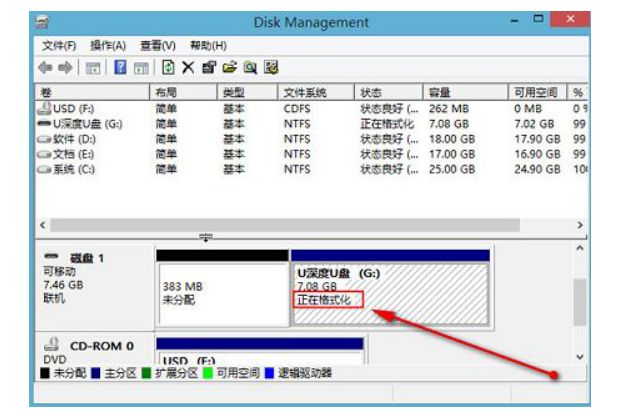This screenshot has width=630, height=415.
Task: Open the 操作(A) menu
Action: [107, 46]
